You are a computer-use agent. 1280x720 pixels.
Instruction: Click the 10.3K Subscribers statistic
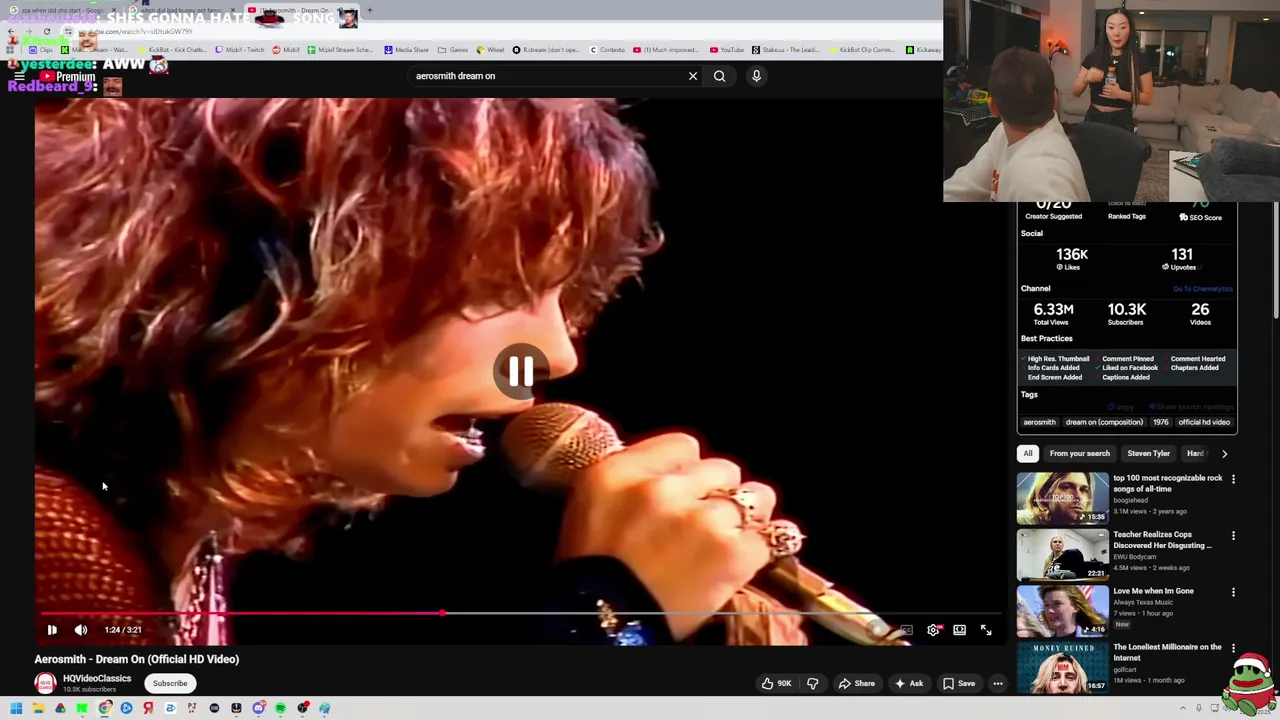[1126, 314]
